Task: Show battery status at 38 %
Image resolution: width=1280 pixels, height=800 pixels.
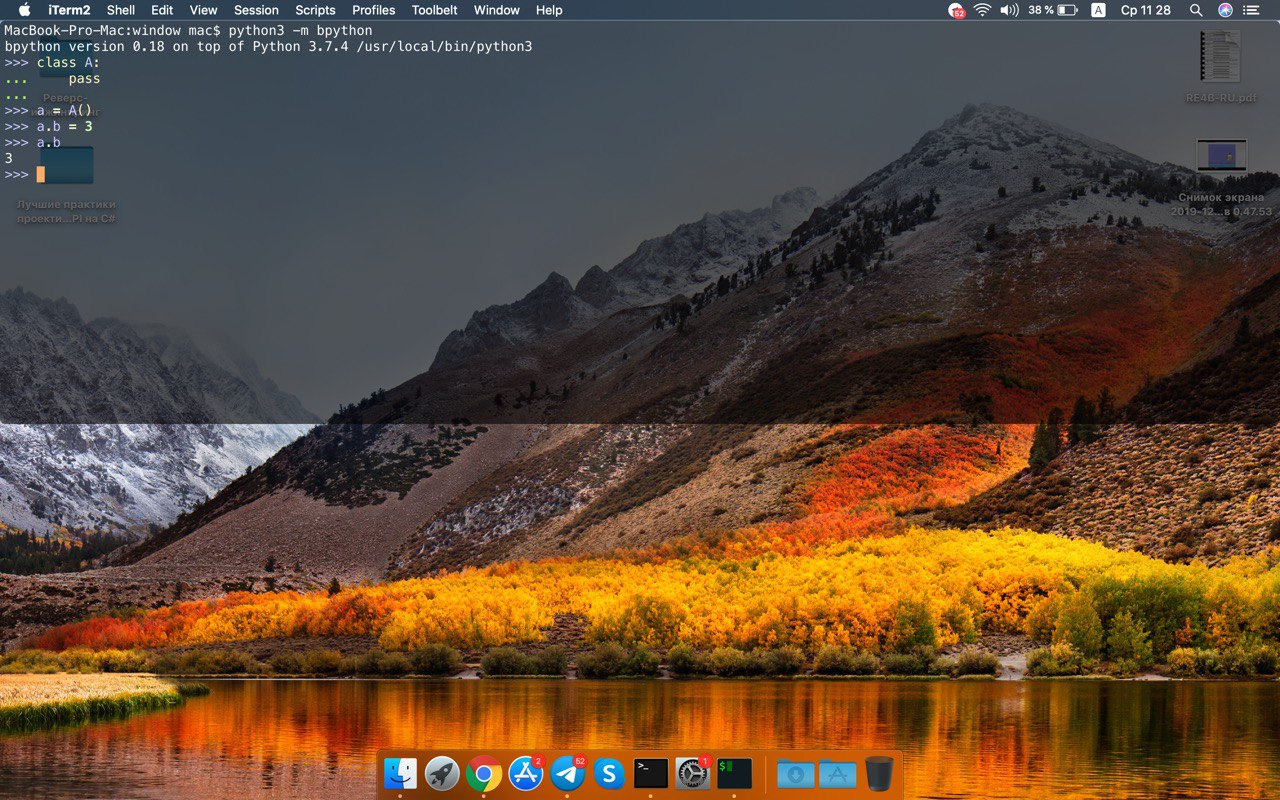Action: 1053,10
